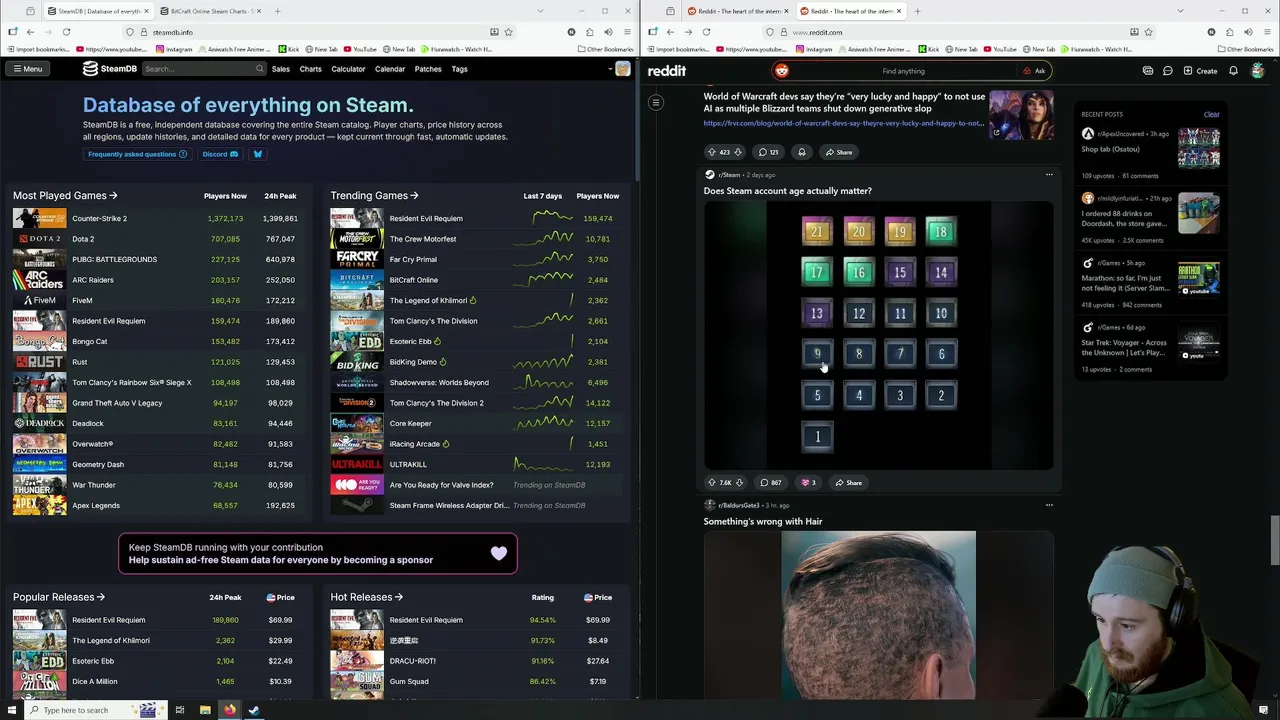The width and height of the screenshot is (1280, 720).
Task: Open the Calendar page on SteamDB
Action: 390,69
